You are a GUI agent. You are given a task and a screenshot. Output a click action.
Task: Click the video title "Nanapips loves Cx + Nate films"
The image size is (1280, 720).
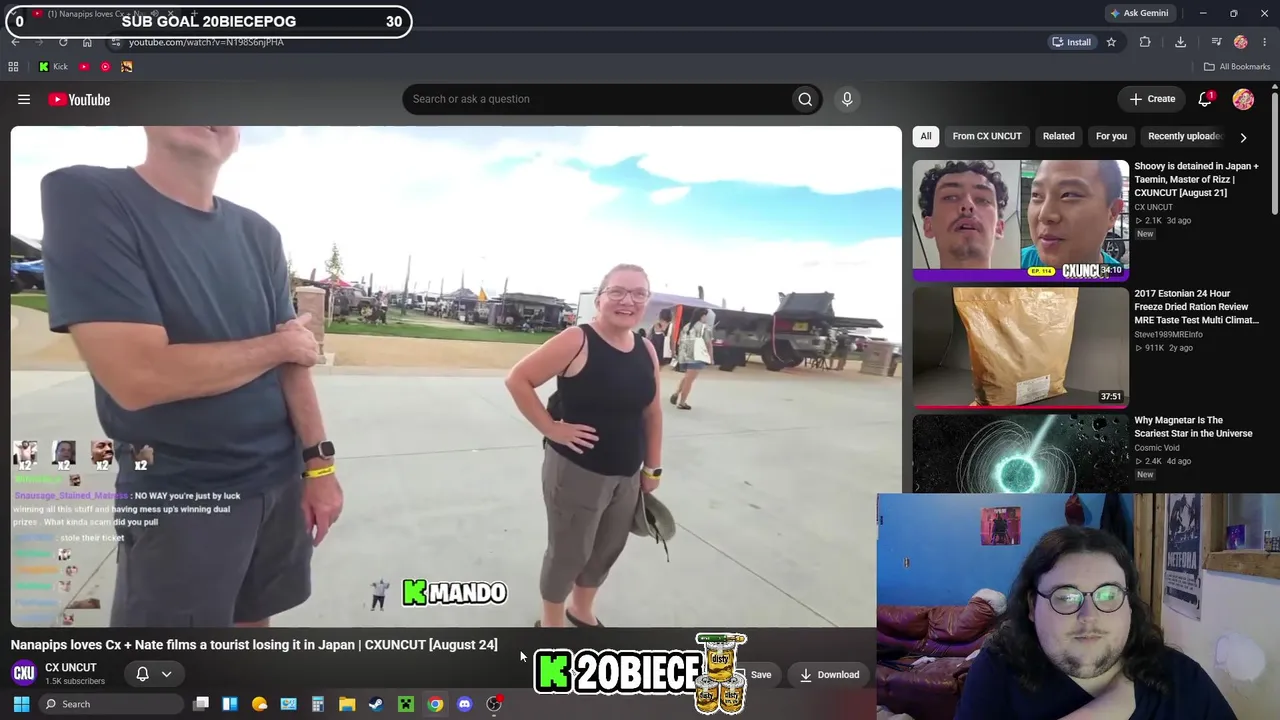pos(254,645)
